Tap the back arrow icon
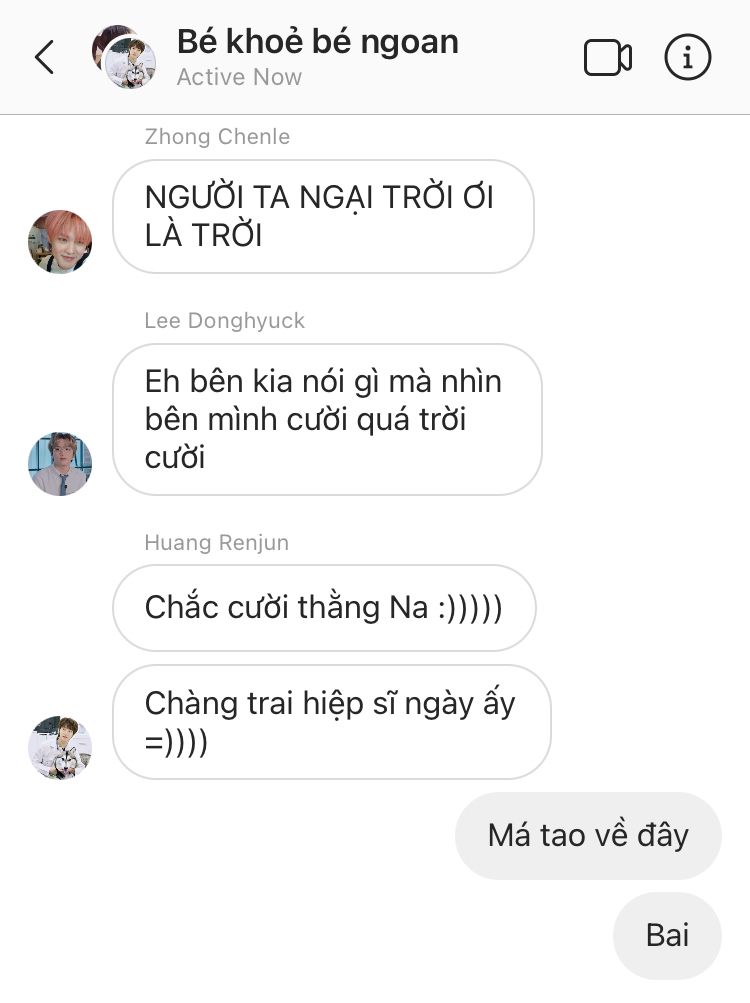This screenshot has width=750, height=1003. (x=44, y=57)
